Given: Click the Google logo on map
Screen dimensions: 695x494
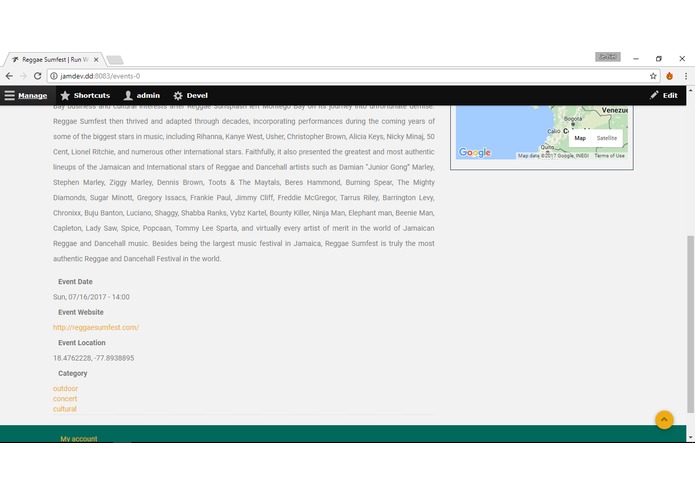Looking at the screenshot, I should pyautogui.click(x=475, y=152).
